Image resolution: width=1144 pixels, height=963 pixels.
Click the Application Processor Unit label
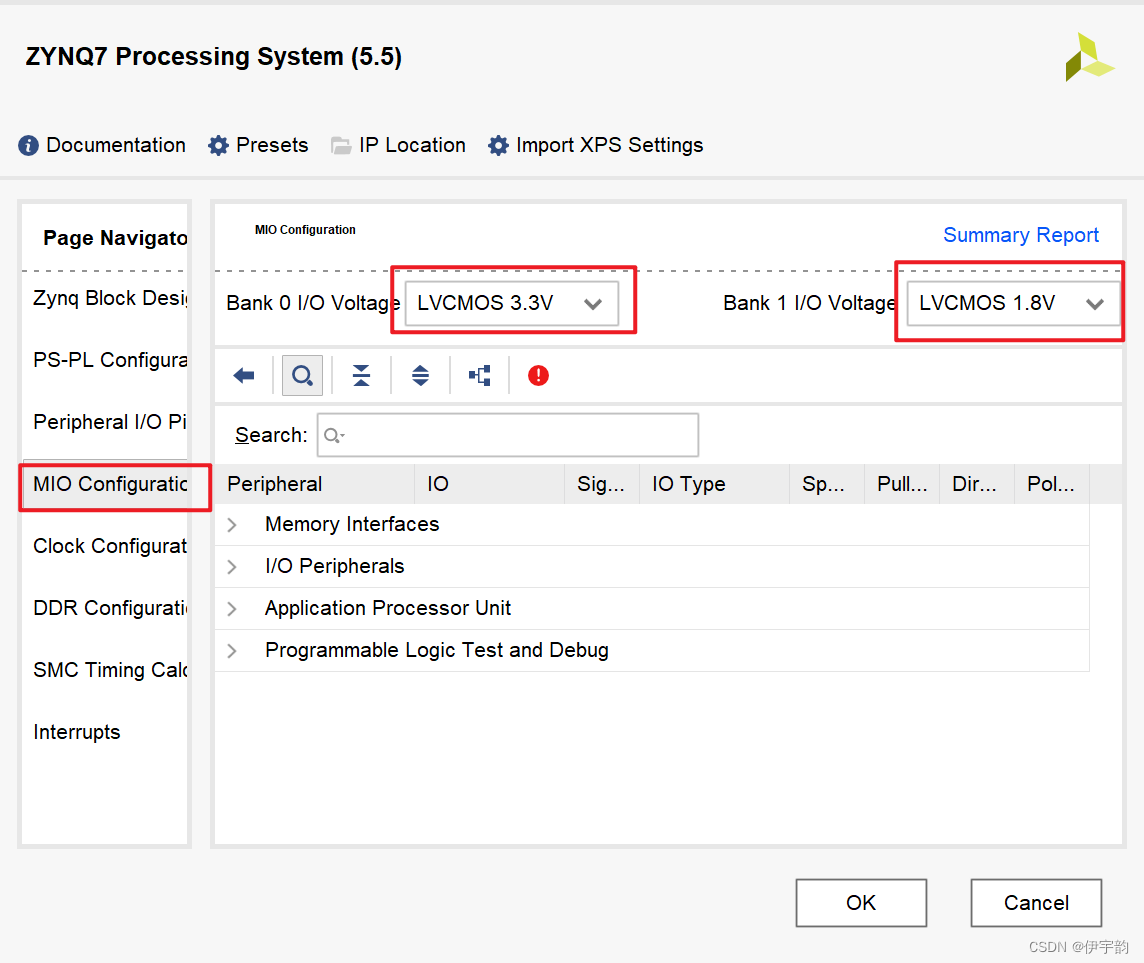(387, 608)
